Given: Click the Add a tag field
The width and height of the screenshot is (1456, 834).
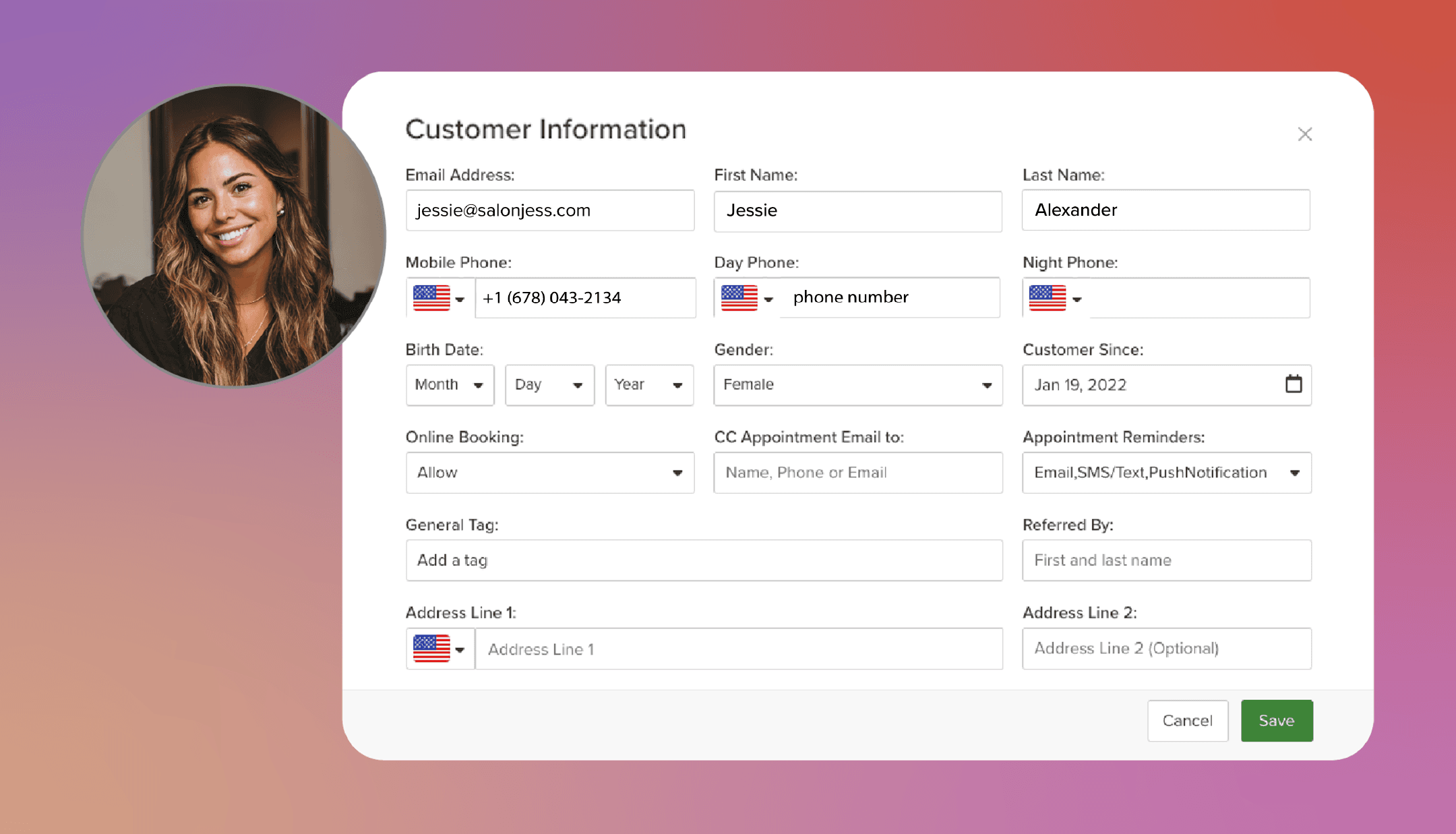Looking at the screenshot, I should point(704,560).
